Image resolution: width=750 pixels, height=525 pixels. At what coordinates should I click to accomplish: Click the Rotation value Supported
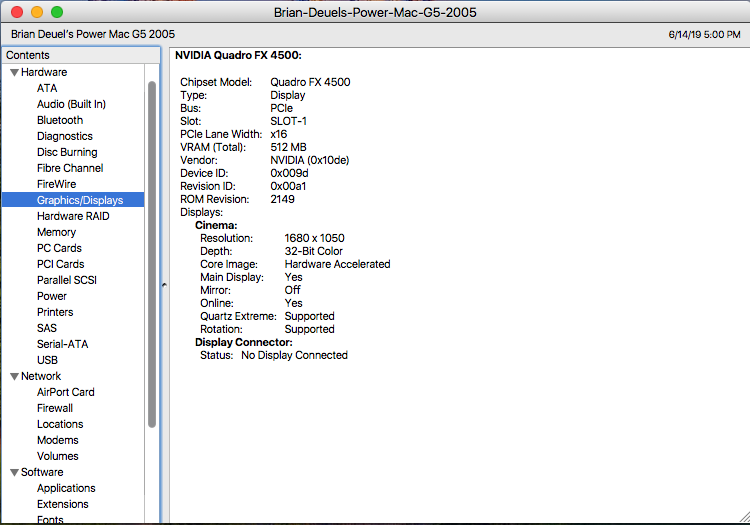[309, 329]
